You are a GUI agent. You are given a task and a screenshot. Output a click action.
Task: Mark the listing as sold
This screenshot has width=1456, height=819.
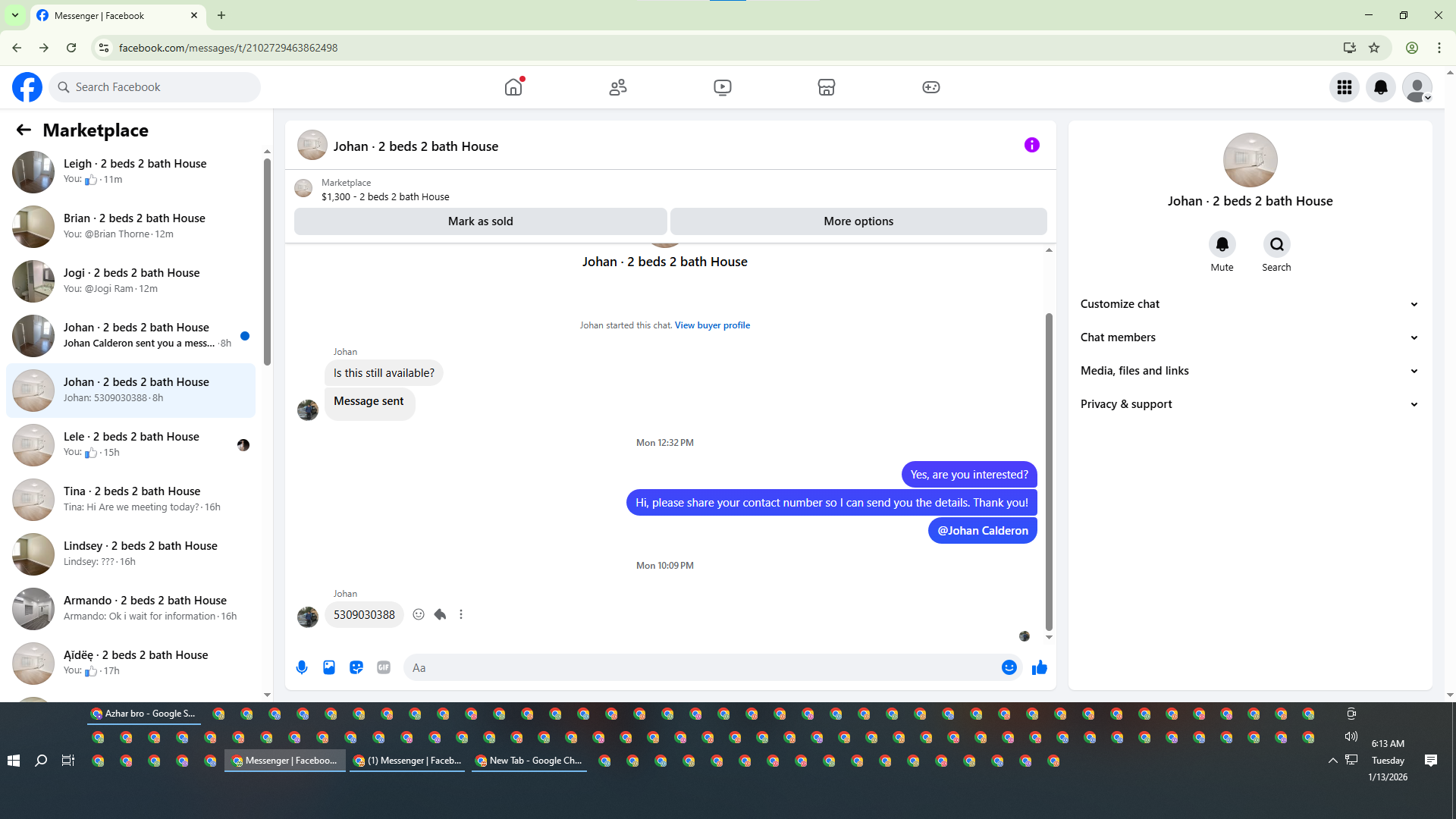tap(481, 221)
